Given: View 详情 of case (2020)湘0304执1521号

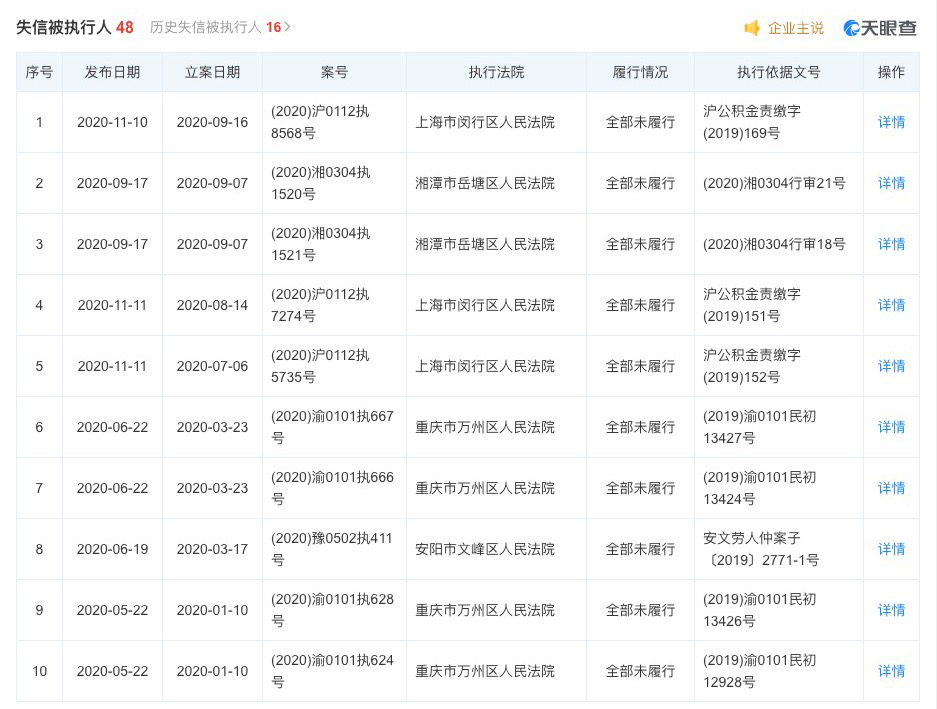Looking at the screenshot, I should 891,244.
